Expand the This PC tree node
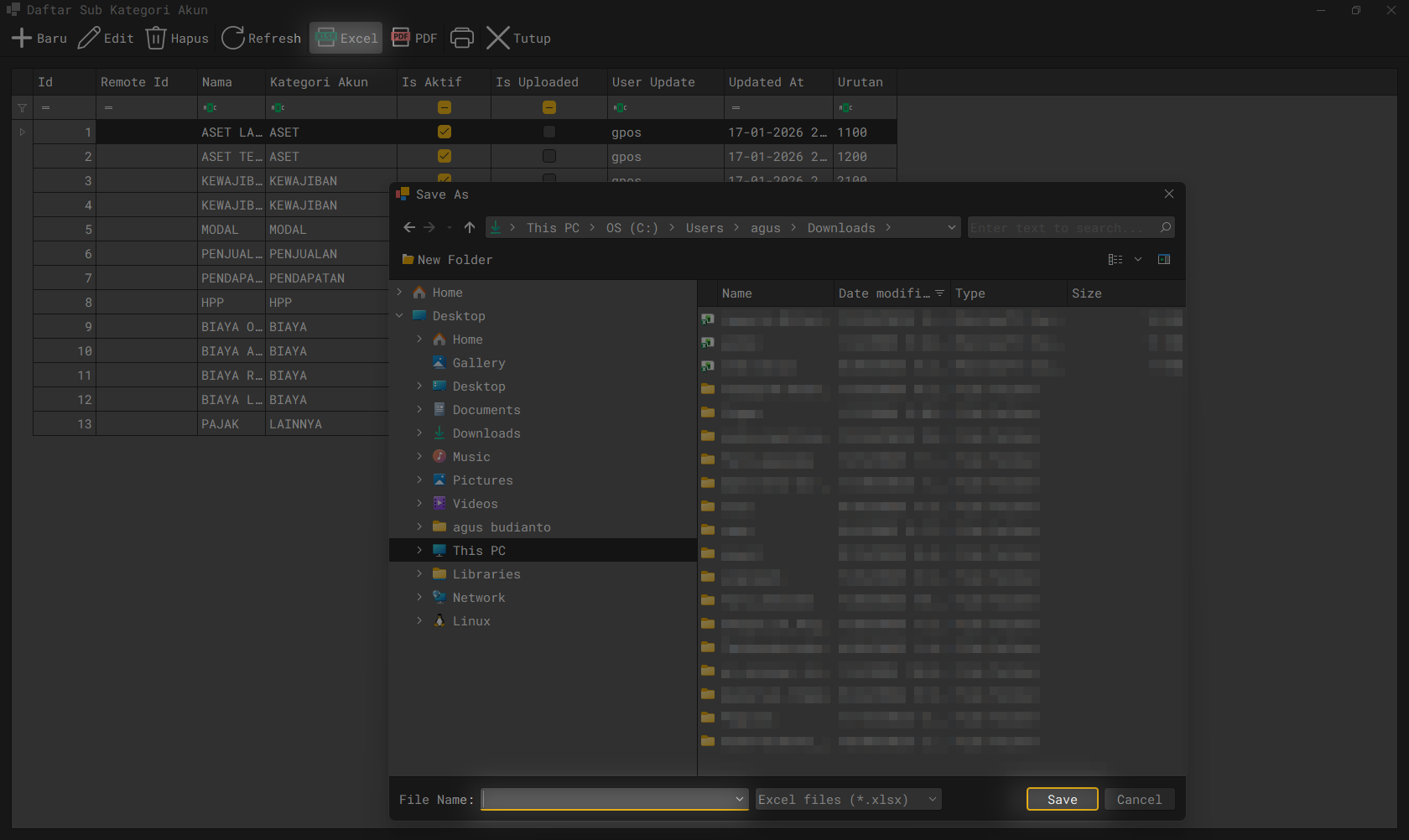The width and height of the screenshot is (1409, 840). point(420,550)
